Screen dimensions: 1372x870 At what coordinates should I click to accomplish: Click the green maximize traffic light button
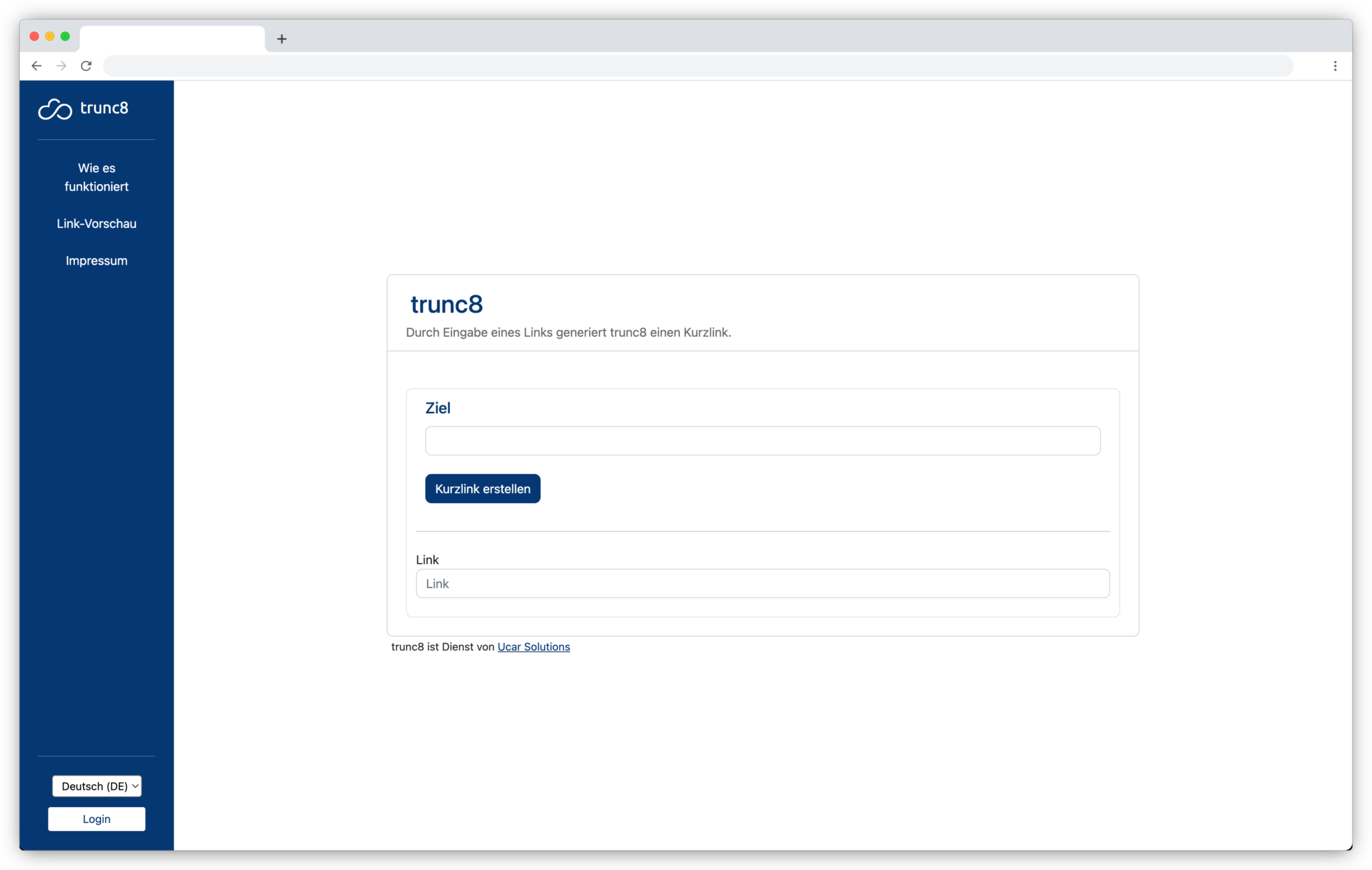click(65, 37)
